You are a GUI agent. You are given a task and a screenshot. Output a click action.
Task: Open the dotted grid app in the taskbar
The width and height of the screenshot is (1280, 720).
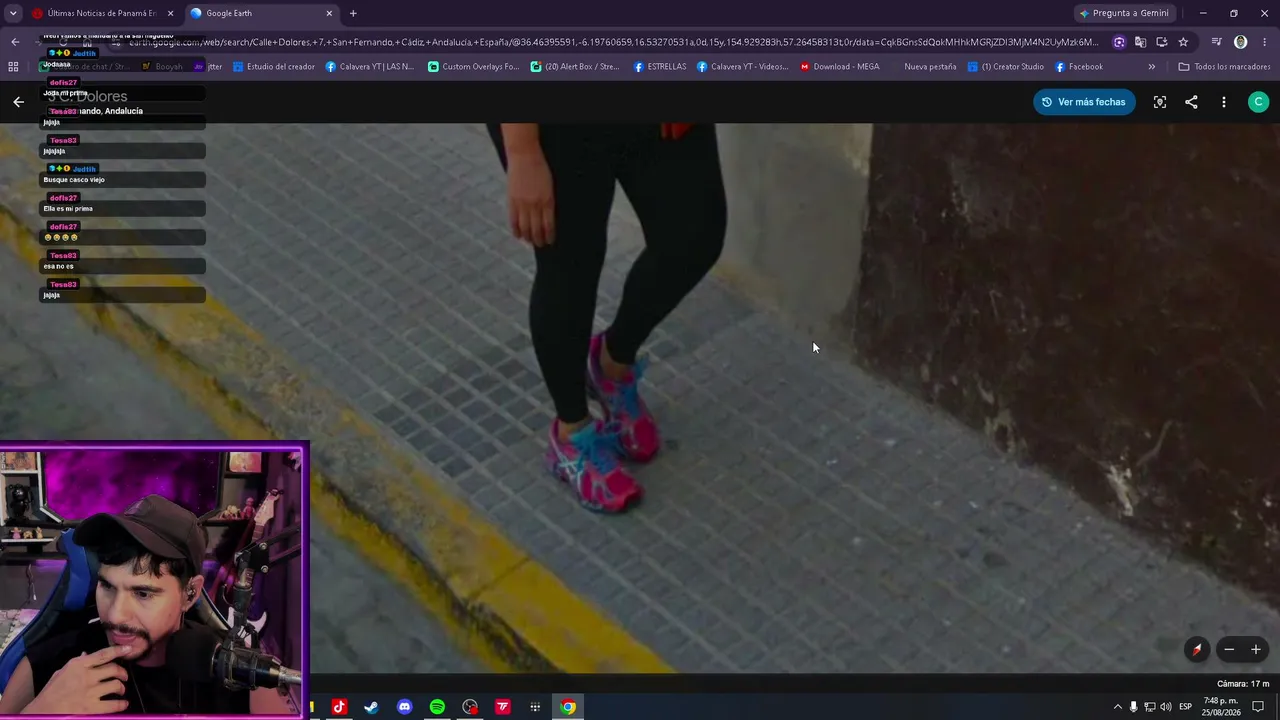[535, 707]
